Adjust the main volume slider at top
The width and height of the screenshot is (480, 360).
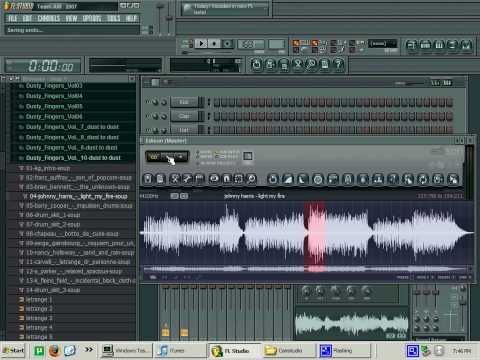point(160,18)
